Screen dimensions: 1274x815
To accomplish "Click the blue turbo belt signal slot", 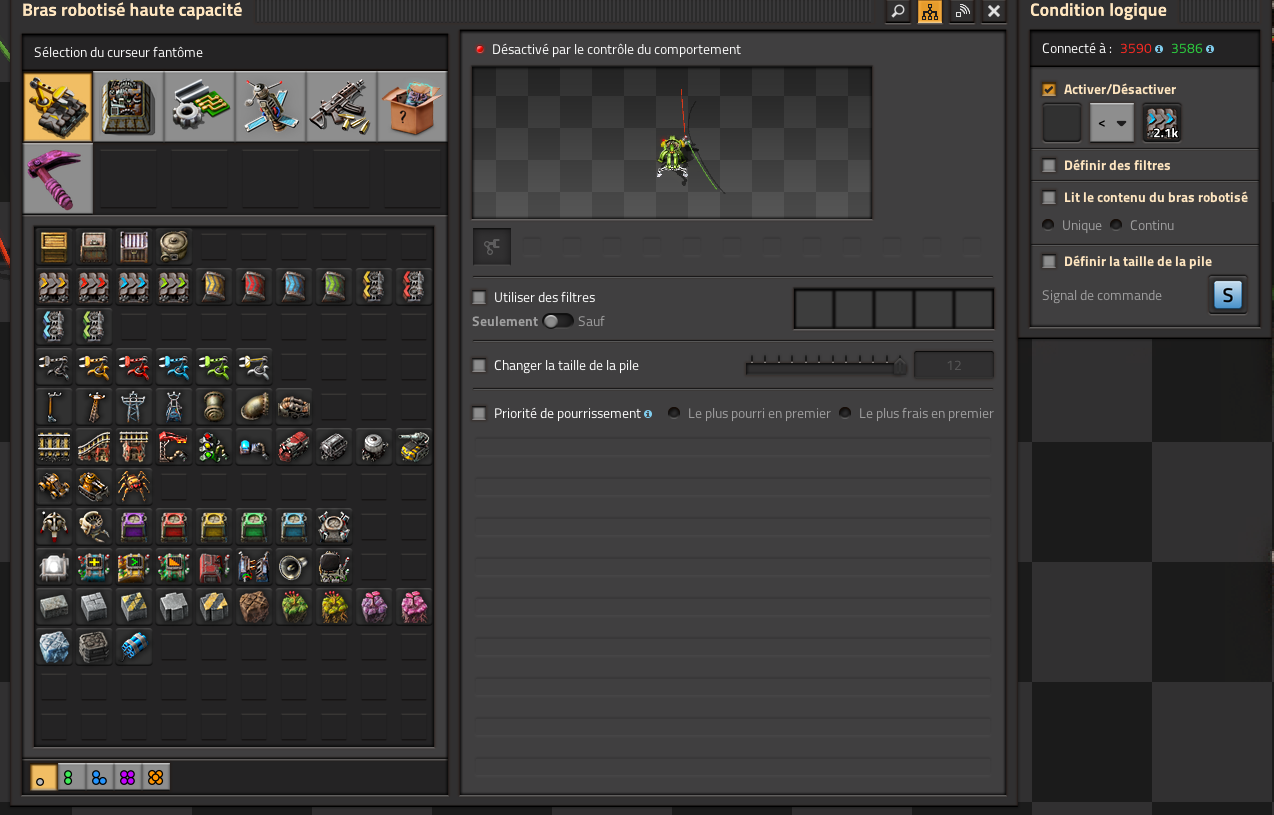I will 1162,122.
